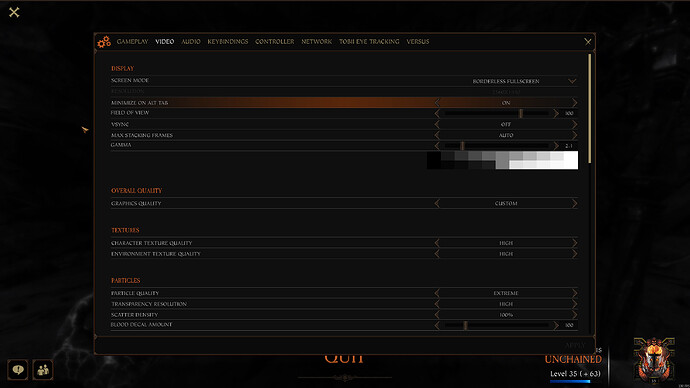Viewport: 690px width, 388px height.
Task: Click the Blood Decal Amount slider
Action: tap(496, 326)
